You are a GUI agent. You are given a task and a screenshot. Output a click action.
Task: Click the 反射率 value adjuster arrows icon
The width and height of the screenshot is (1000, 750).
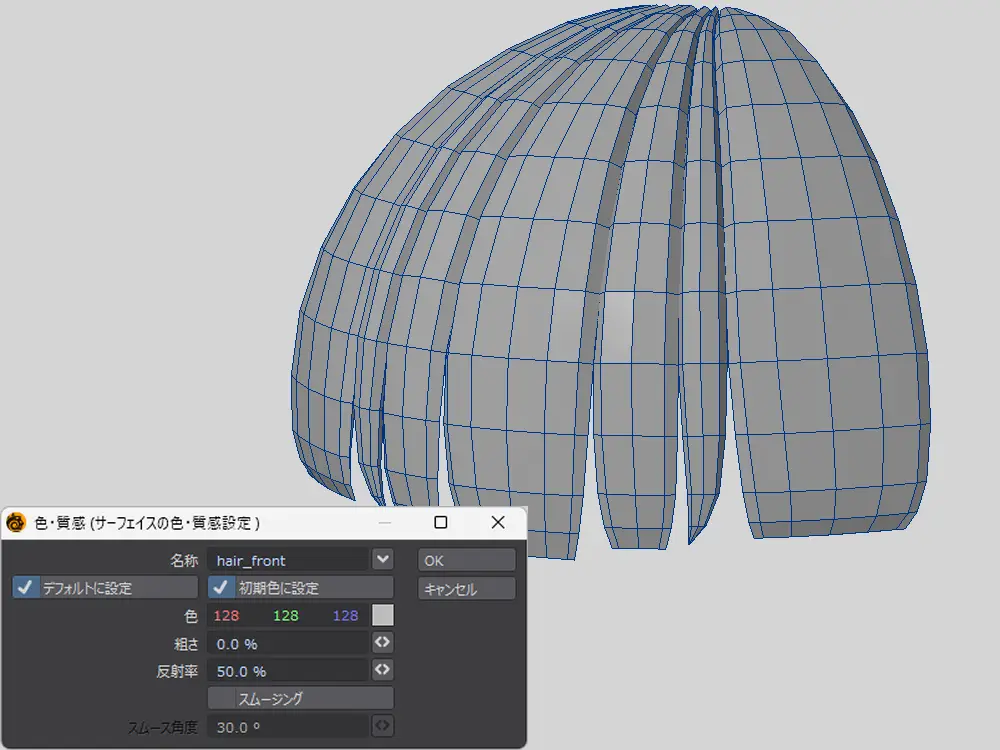pyautogui.click(x=382, y=670)
